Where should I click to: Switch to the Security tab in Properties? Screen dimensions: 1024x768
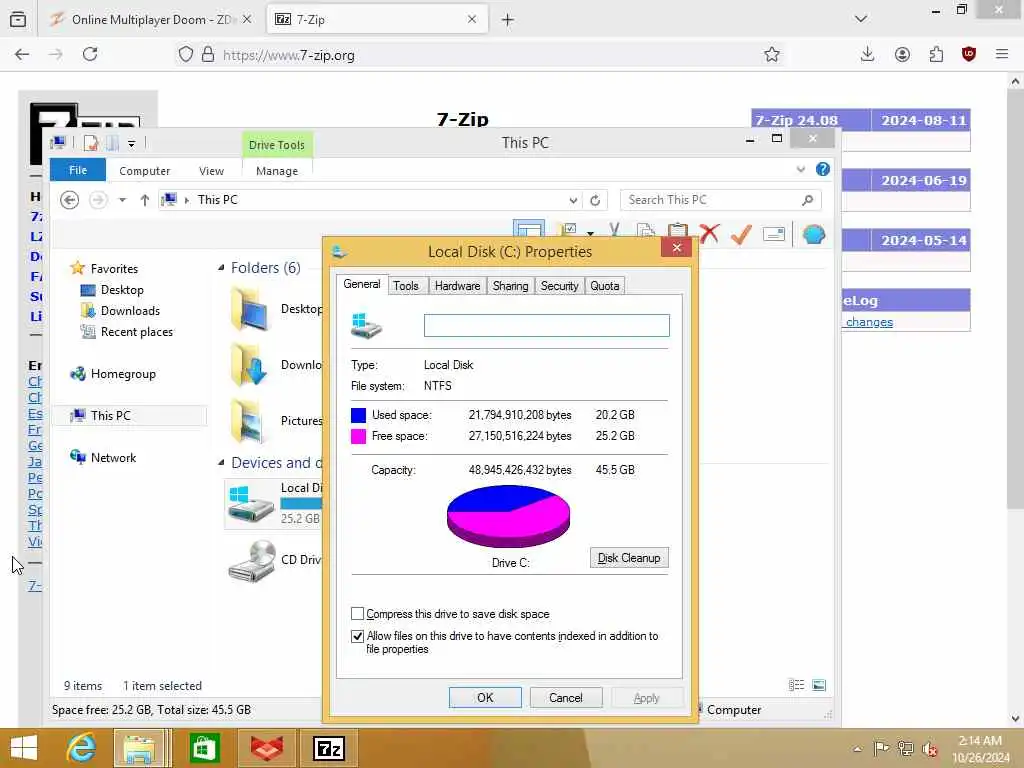coord(560,286)
